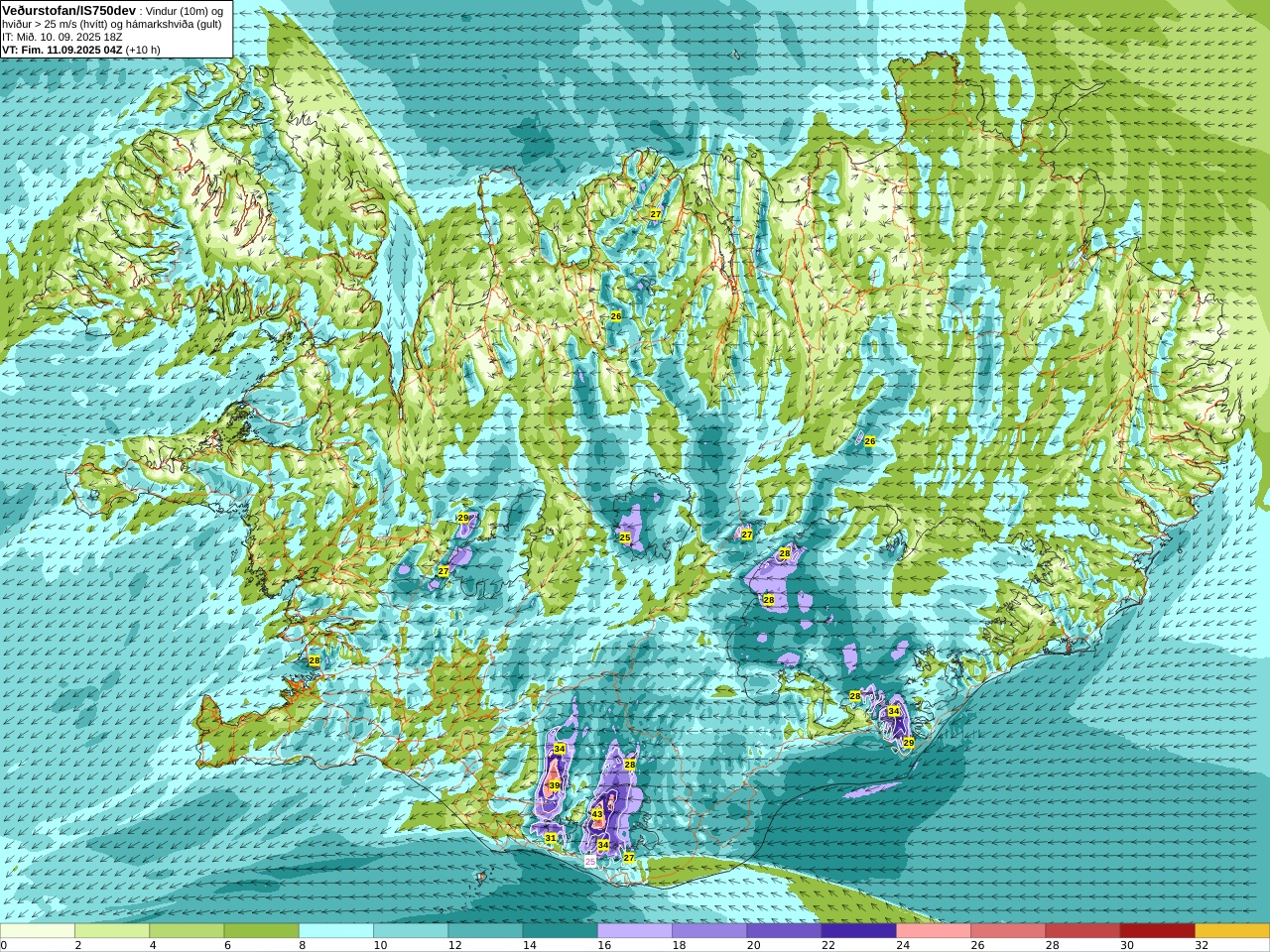Pick the salmon 26–28 legend swatch
Viewport: 1270px width, 952px height.
[1008, 931]
